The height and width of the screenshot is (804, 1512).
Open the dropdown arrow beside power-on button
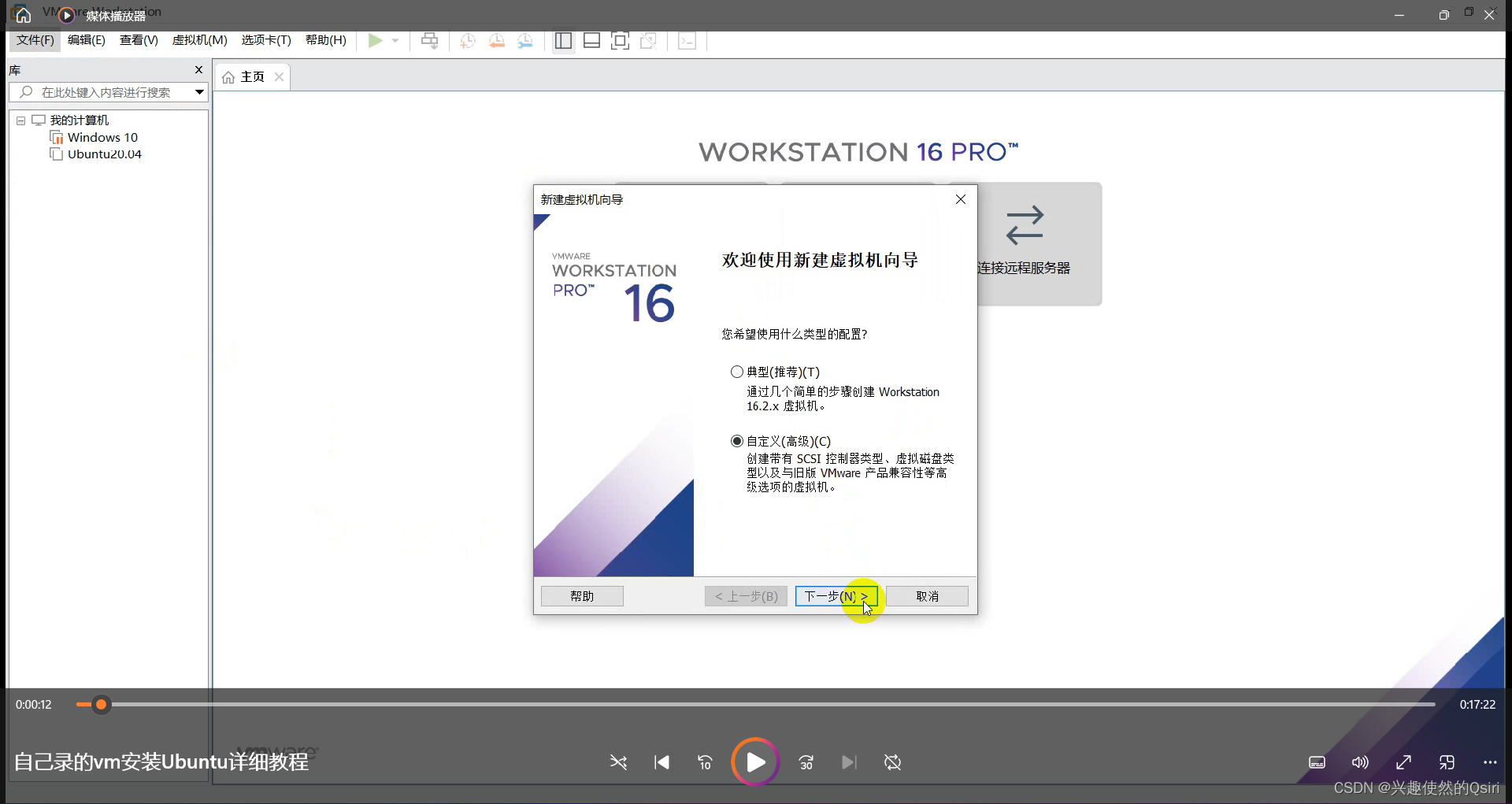coord(395,40)
